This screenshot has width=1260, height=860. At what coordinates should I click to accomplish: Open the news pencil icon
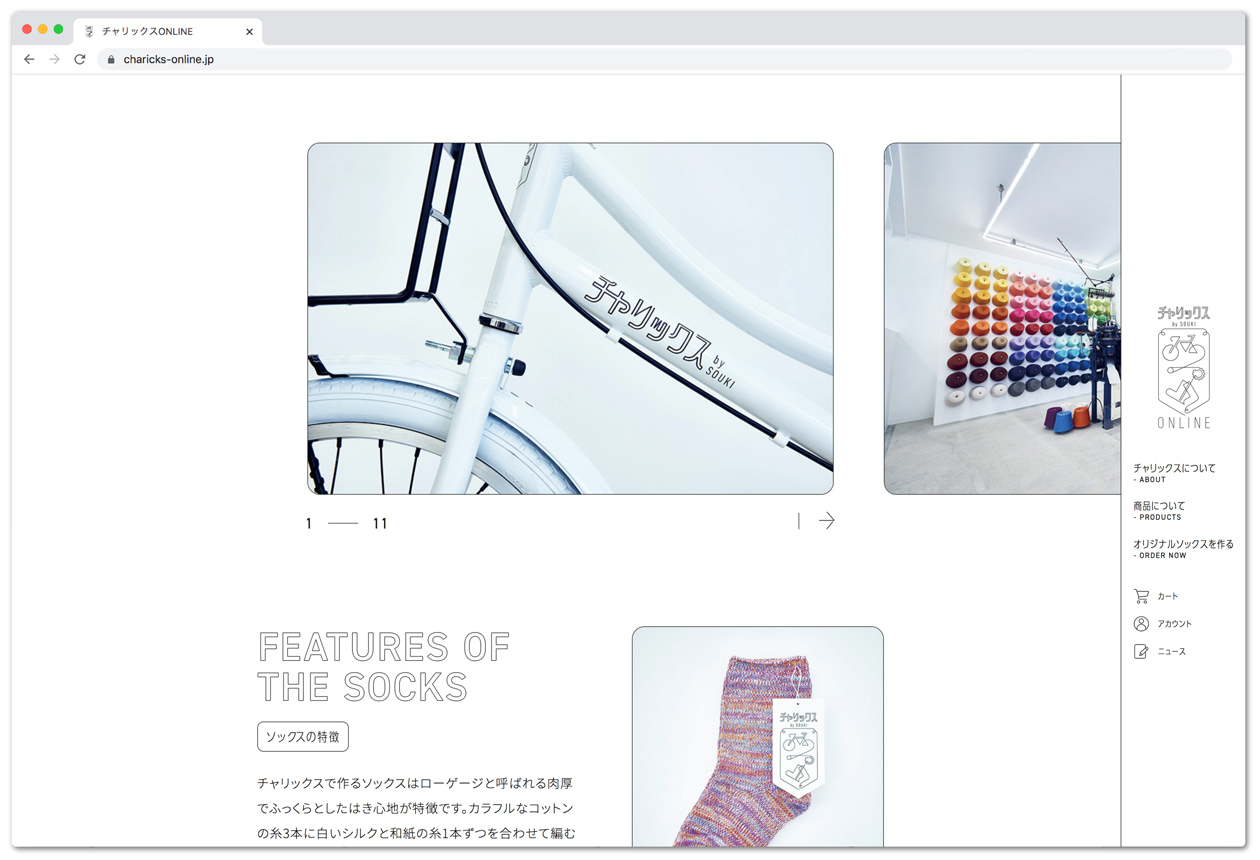[1141, 652]
